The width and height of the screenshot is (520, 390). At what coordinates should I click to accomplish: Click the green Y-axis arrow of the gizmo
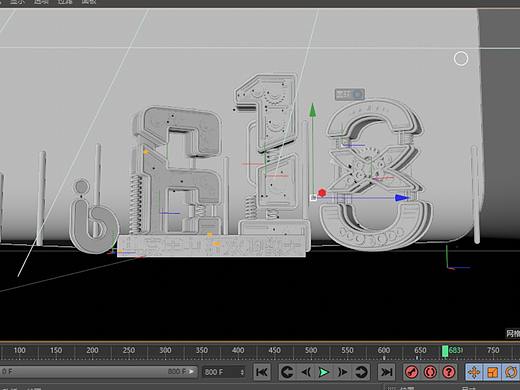(312, 110)
